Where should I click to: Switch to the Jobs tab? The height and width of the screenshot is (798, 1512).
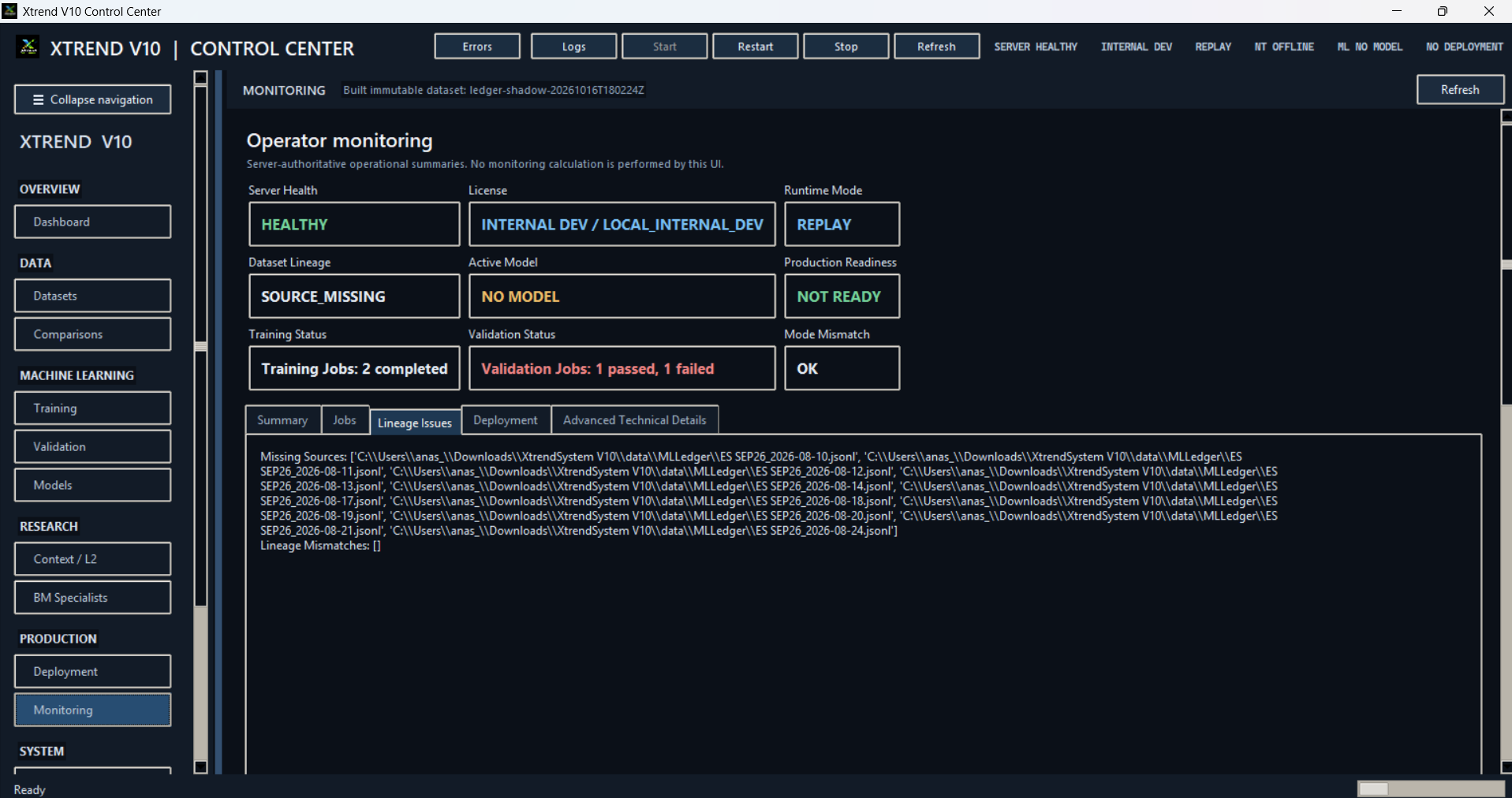pyautogui.click(x=345, y=420)
